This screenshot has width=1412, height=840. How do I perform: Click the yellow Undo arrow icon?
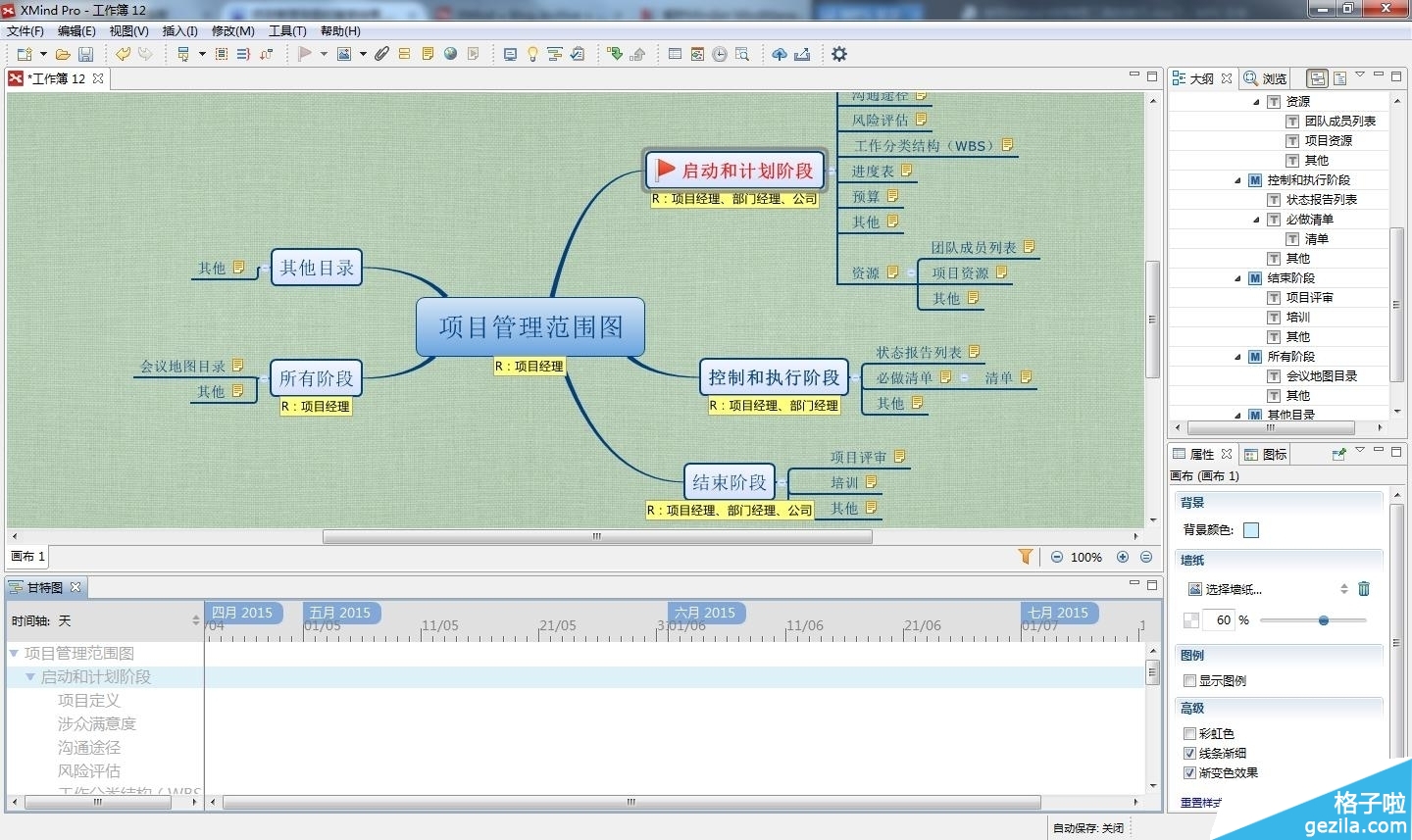point(123,54)
